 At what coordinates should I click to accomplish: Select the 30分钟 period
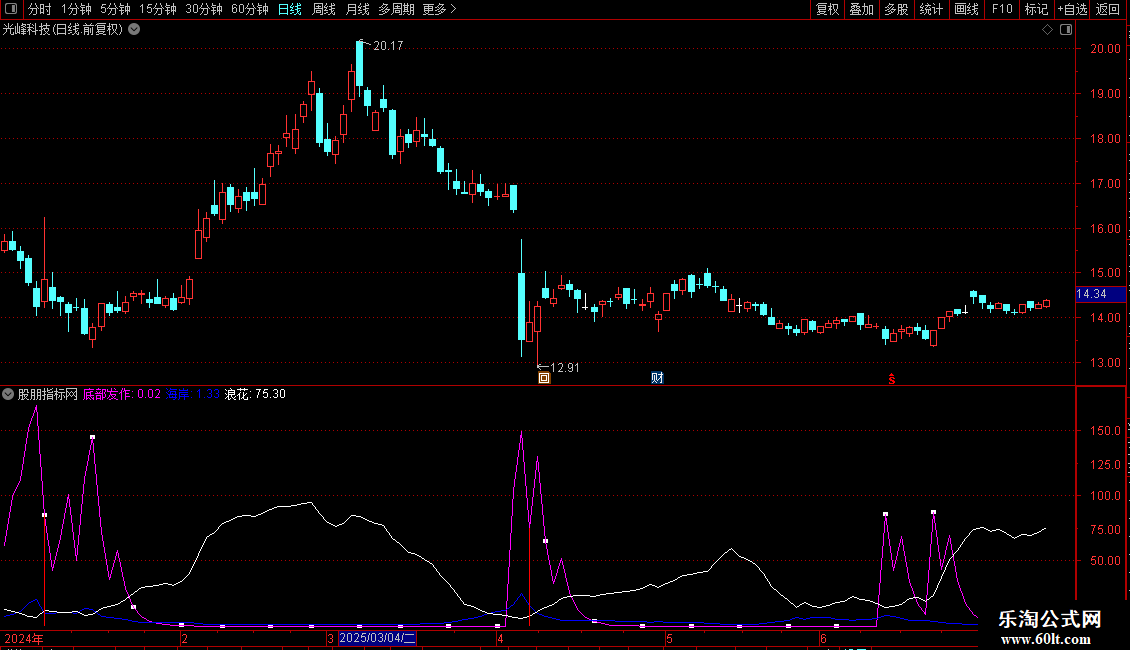(x=204, y=9)
